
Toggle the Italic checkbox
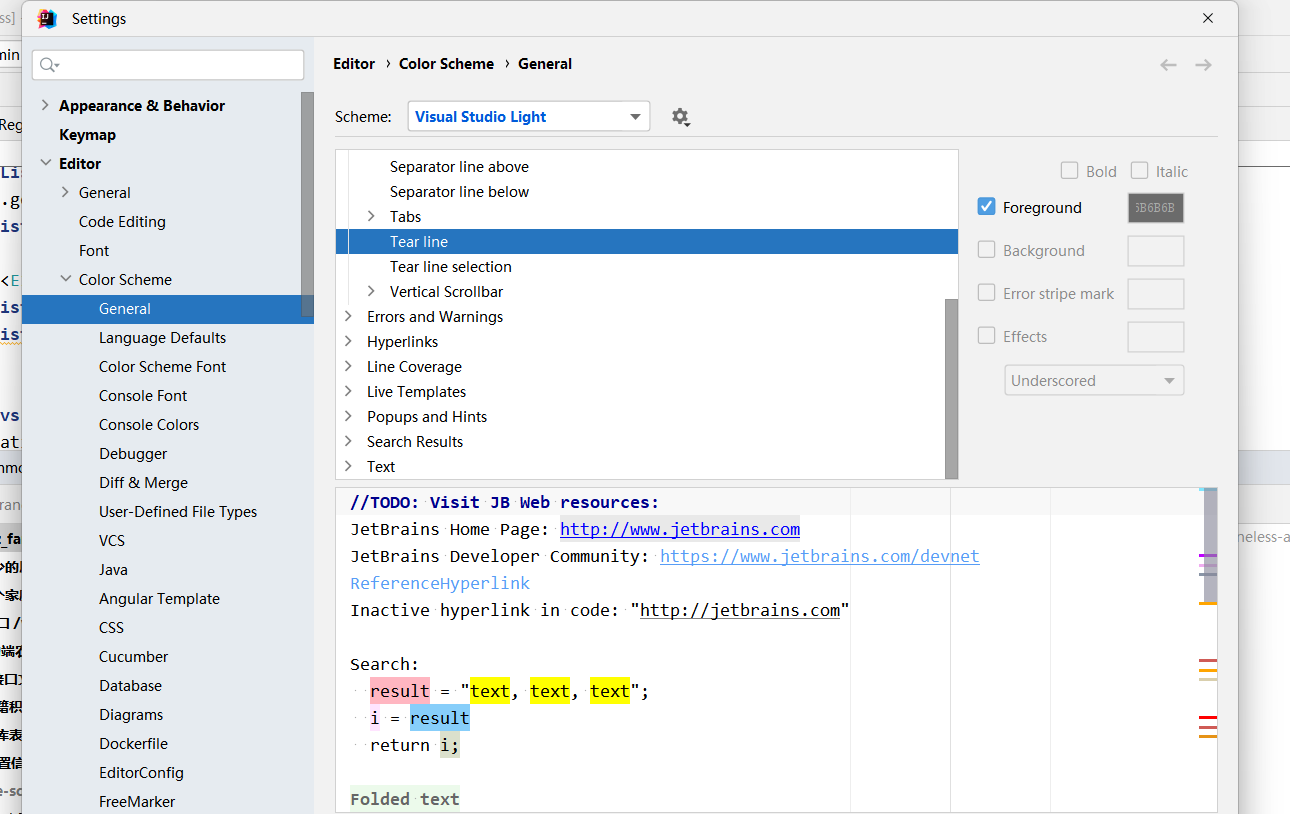click(x=1139, y=171)
